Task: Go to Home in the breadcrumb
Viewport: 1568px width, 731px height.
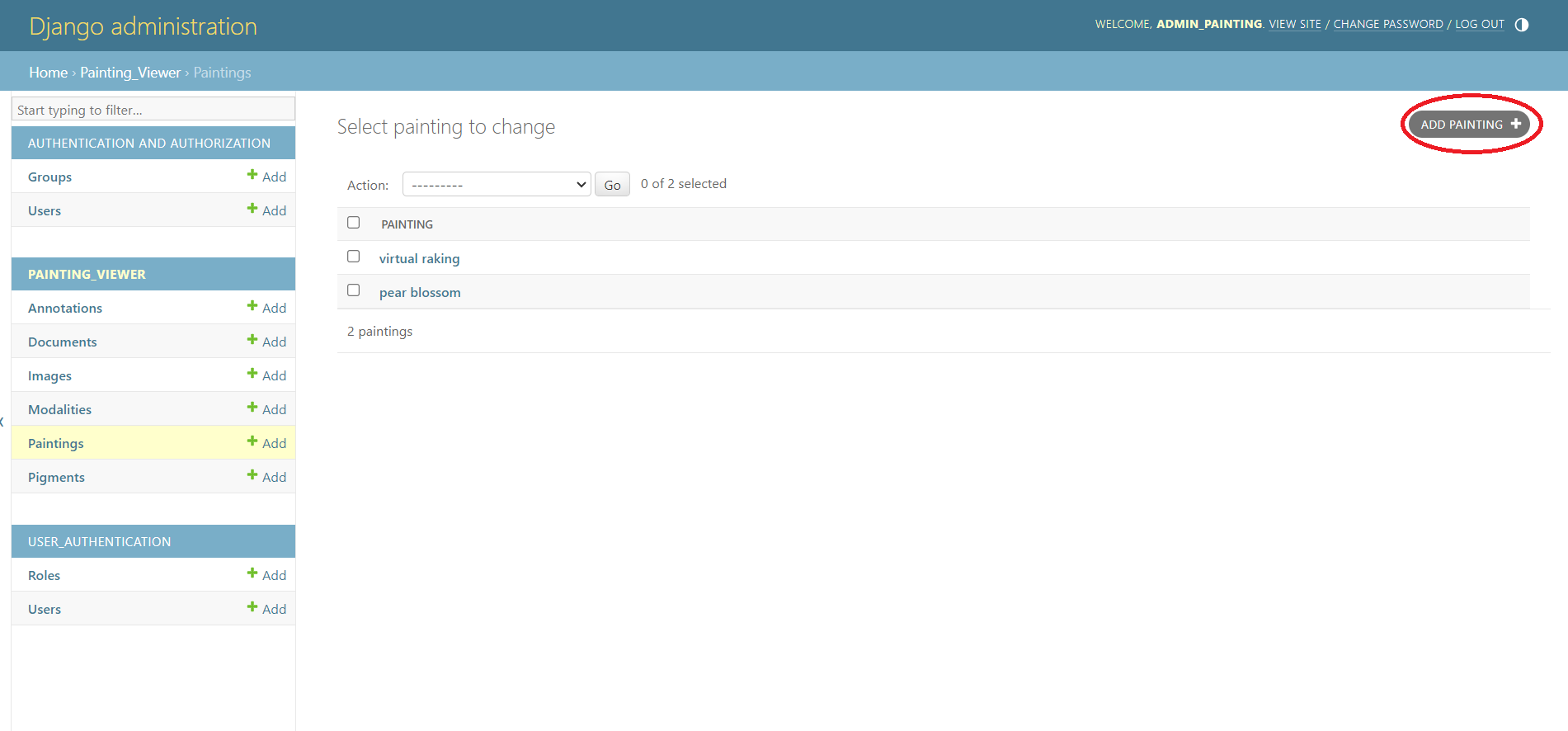Action: [x=48, y=73]
